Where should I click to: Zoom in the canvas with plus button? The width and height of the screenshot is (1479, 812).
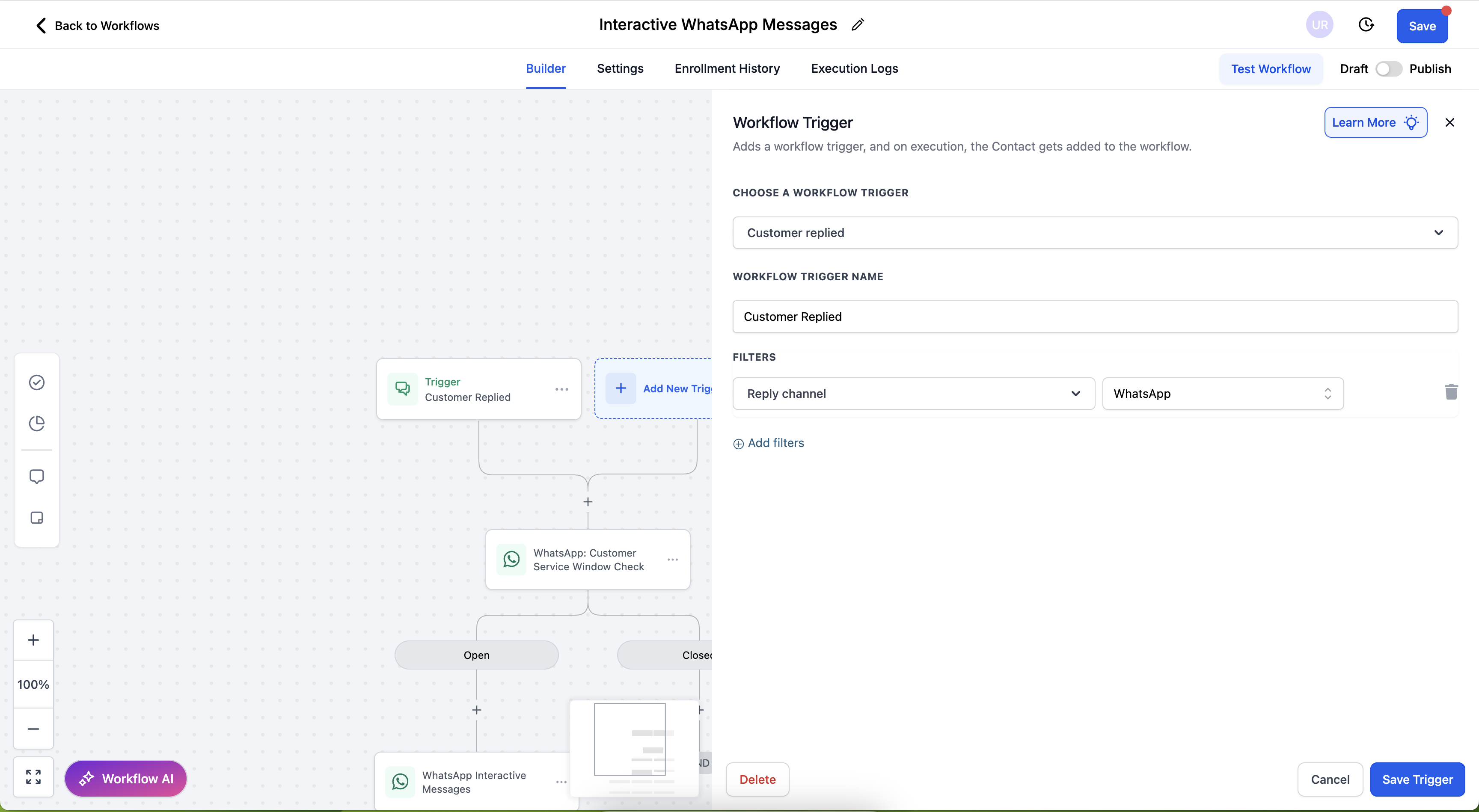(33, 640)
